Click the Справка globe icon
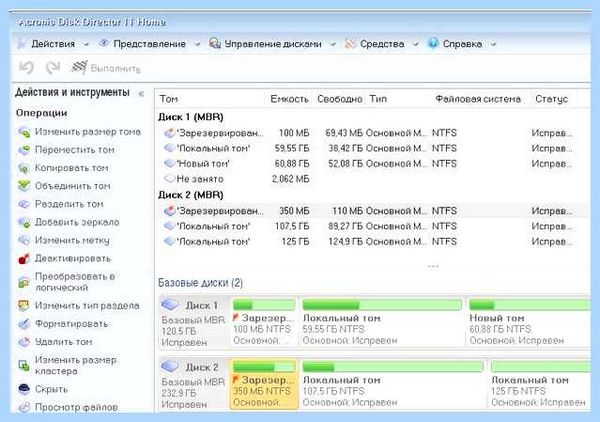 (433, 44)
